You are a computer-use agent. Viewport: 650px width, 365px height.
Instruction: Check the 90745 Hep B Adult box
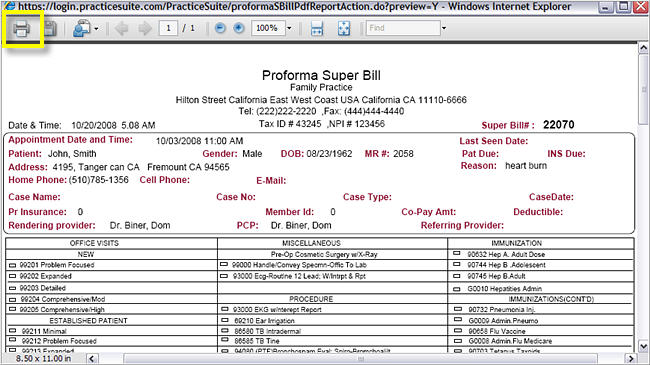point(457,276)
